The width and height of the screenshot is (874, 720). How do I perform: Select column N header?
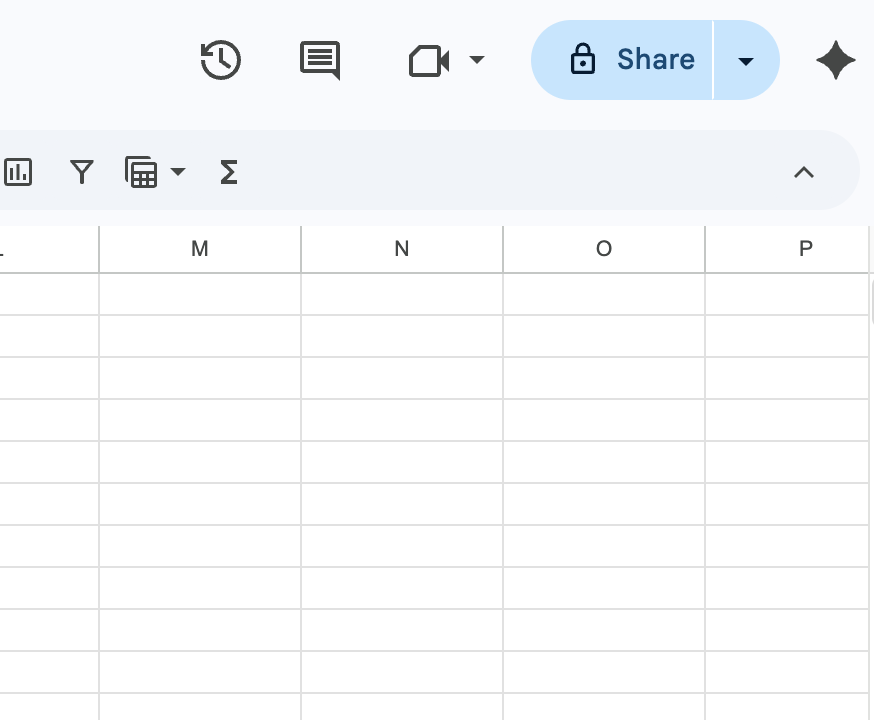[402, 249]
